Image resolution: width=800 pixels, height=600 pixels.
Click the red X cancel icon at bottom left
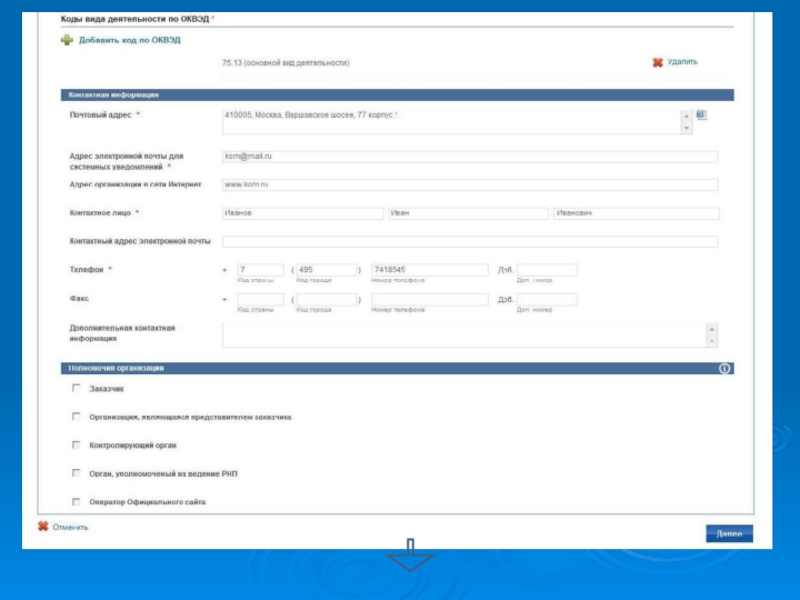pos(43,527)
